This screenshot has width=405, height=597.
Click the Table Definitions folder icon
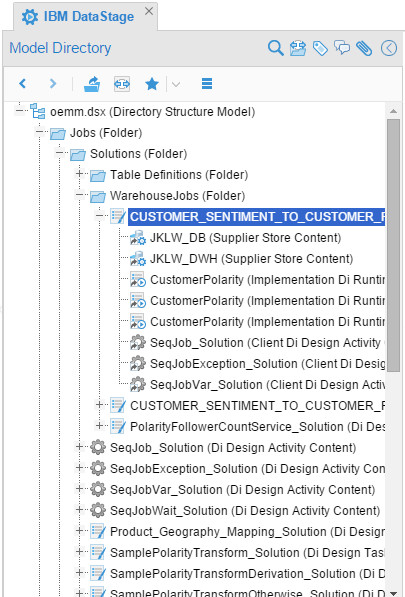tap(98, 176)
